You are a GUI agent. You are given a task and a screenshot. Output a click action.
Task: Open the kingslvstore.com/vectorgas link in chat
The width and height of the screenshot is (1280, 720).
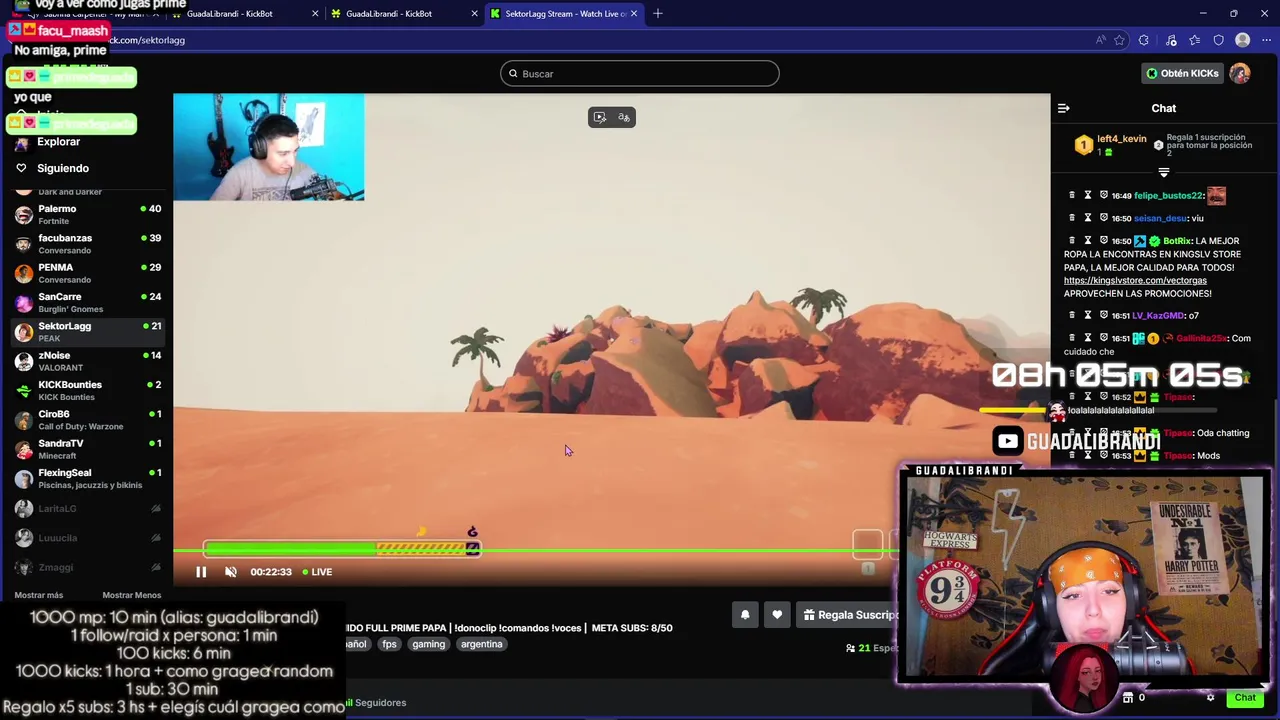click(1135, 281)
